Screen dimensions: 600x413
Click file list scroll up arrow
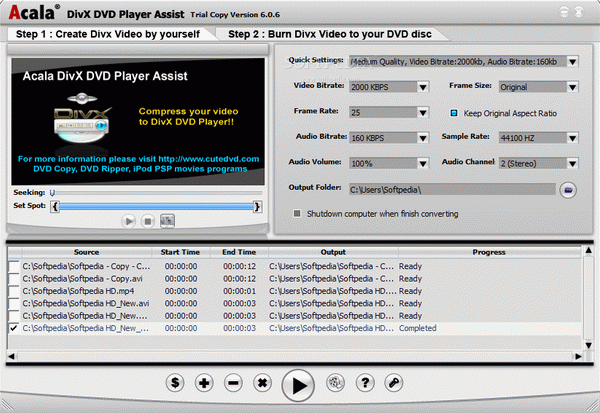(x=589, y=251)
